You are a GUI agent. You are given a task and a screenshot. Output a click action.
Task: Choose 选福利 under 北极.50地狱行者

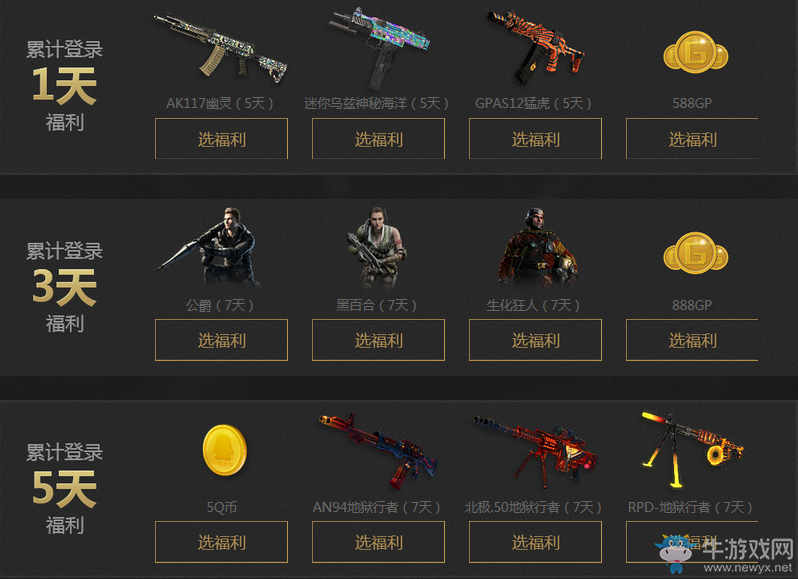[x=535, y=542]
